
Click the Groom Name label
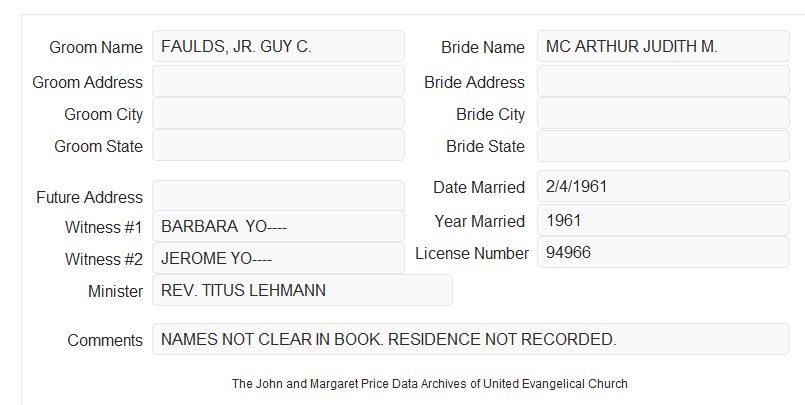[x=96, y=47]
